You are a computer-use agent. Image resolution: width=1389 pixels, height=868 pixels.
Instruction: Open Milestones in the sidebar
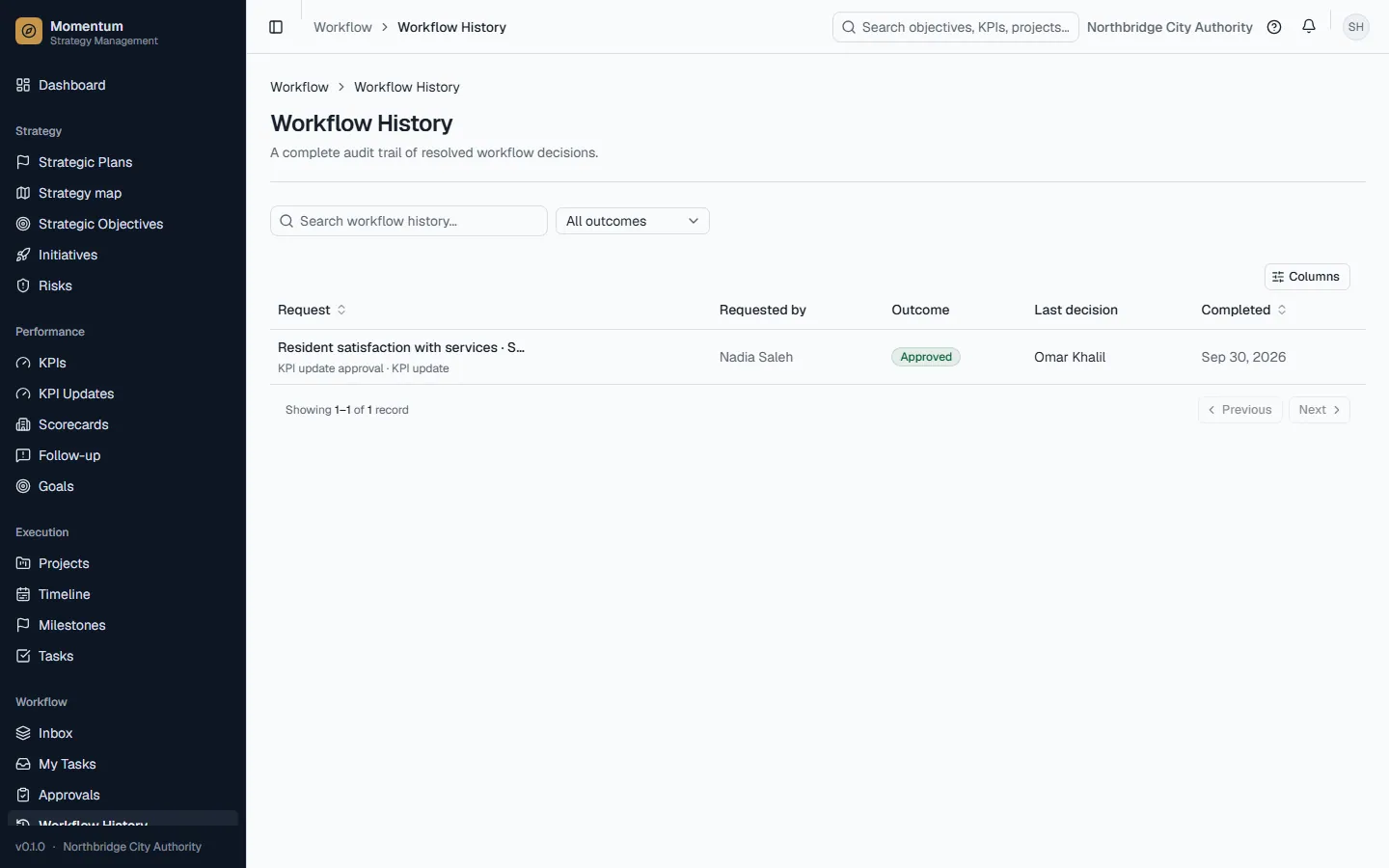coord(123,625)
